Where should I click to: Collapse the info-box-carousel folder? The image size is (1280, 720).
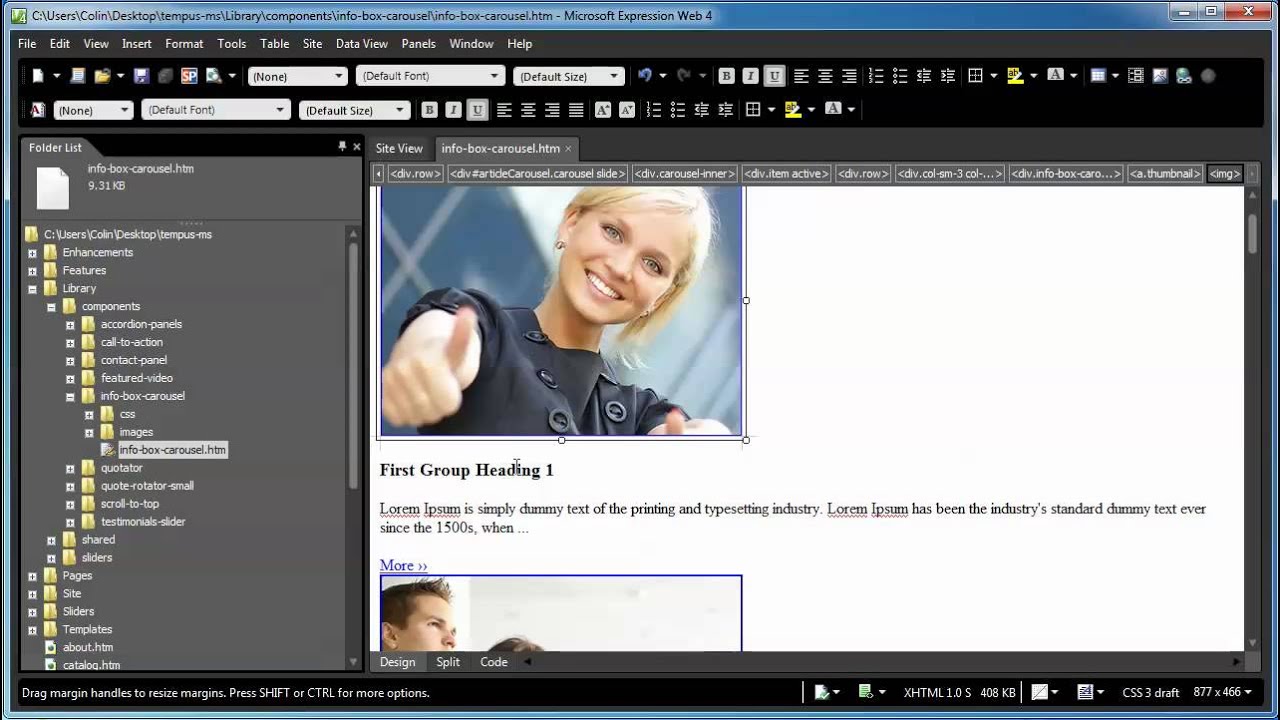[70, 397]
